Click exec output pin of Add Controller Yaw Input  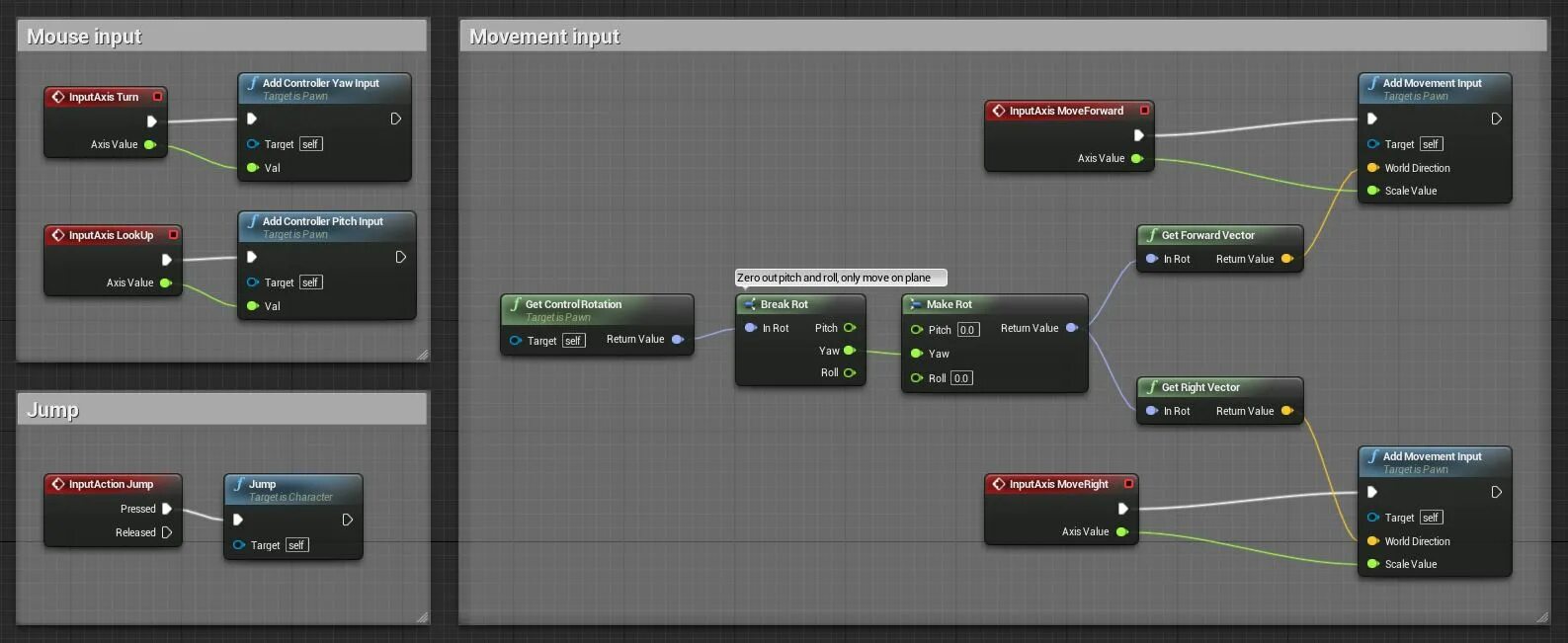pyautogui.click(x=395, y=119)
